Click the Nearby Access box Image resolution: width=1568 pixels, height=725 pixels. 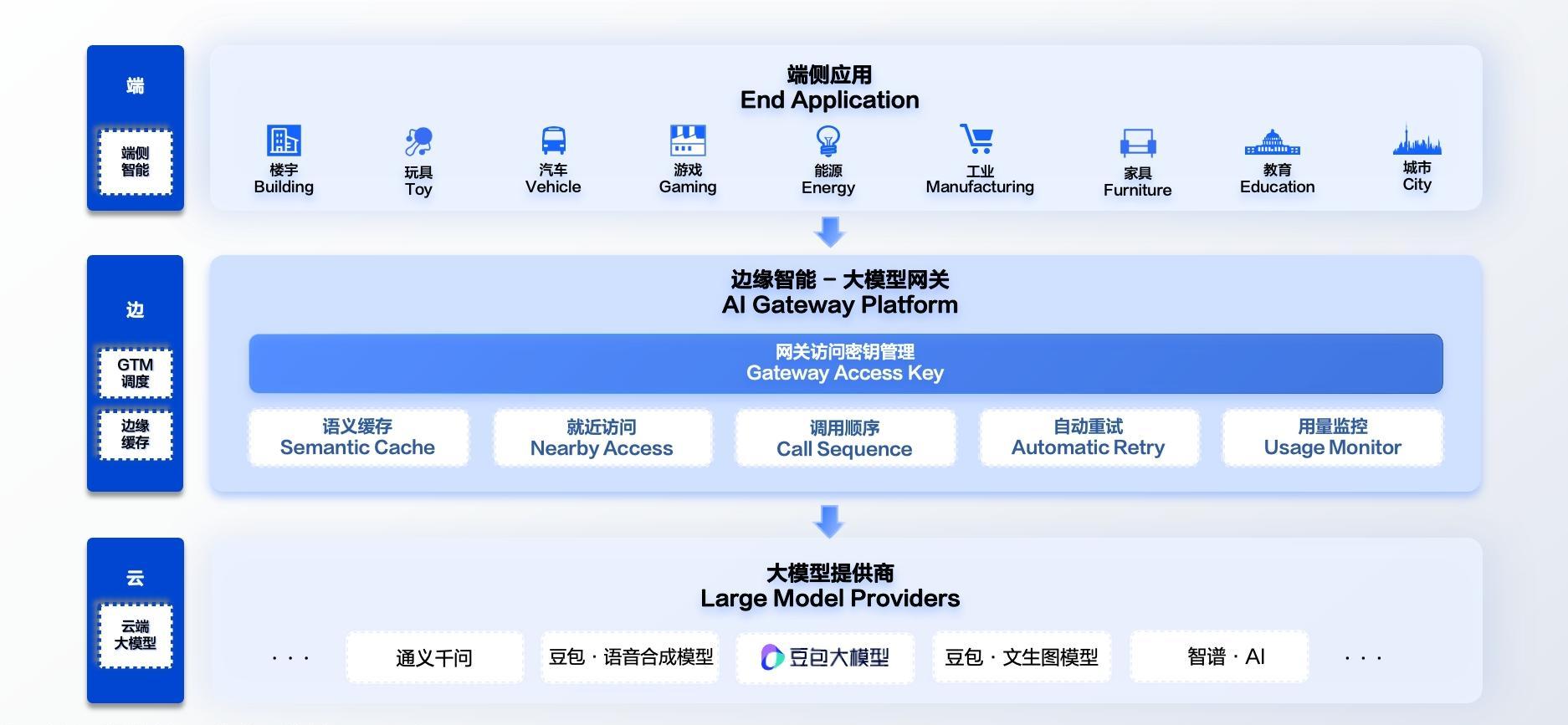tap(602, 437)
